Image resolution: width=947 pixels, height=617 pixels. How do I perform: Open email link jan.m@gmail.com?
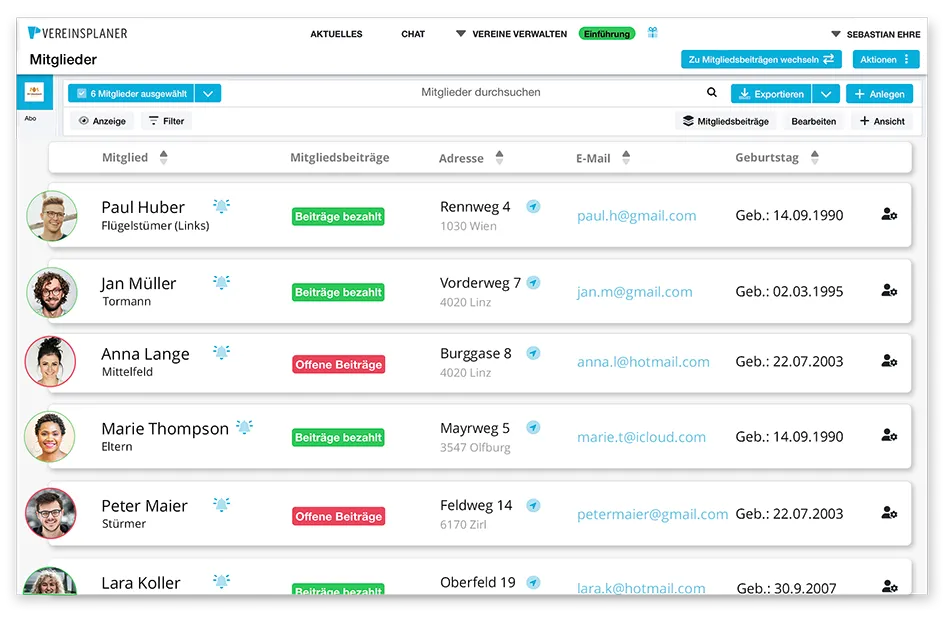pyautogui.click(x=635, y=292)
